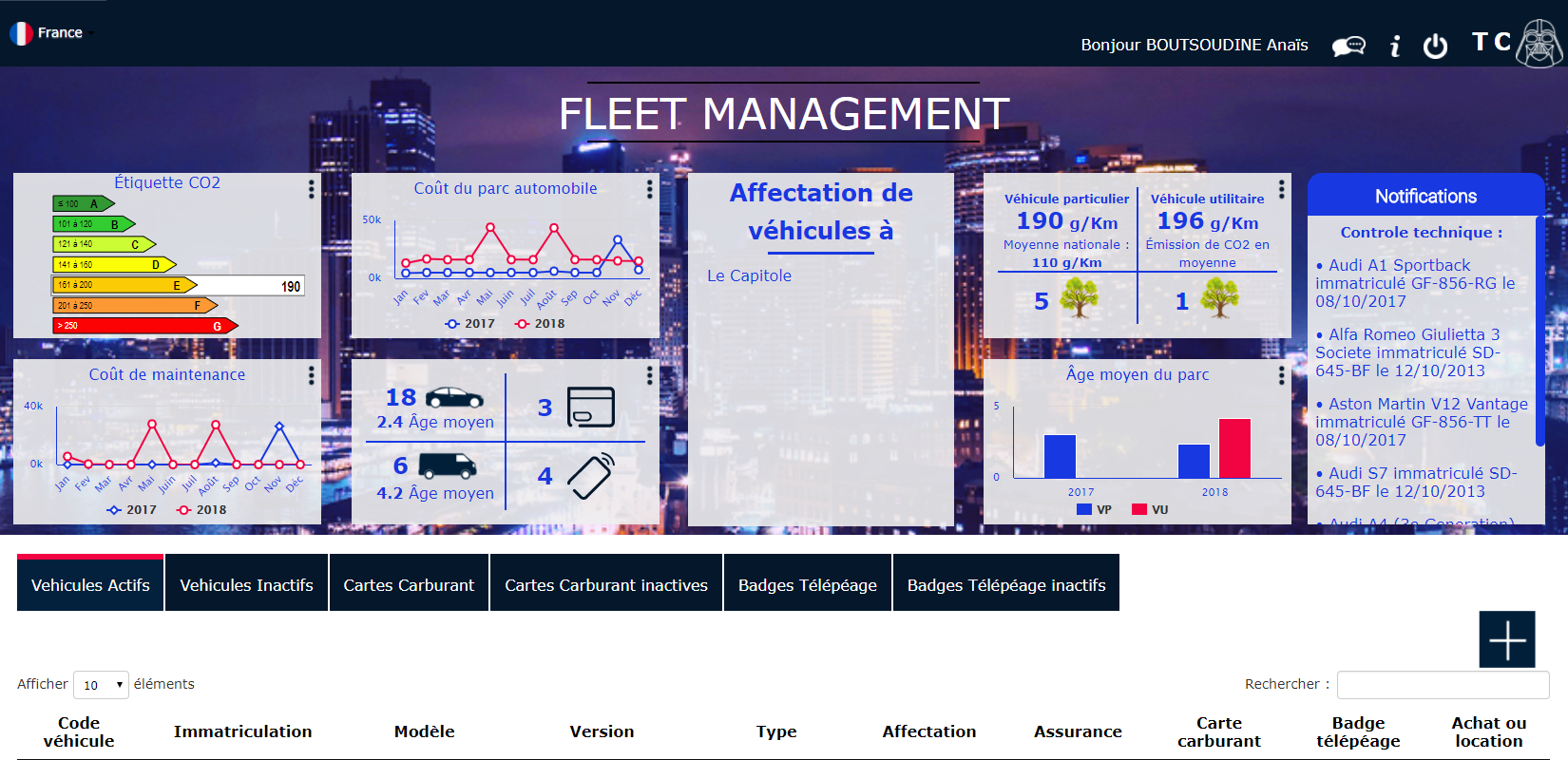Click the CO2 label E highlighted bar
The height and width of the screenshot is (760, 1568).
tap(124, 285)
